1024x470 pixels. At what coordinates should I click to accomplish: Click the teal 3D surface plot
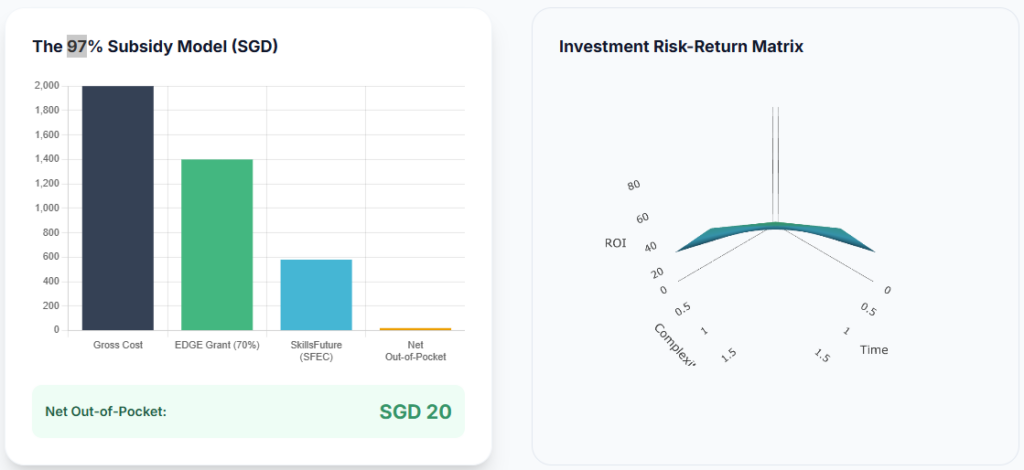775,236
